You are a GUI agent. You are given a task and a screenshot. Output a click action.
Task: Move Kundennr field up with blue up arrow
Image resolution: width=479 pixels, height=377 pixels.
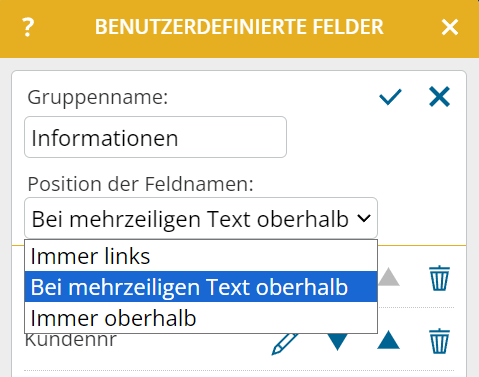click(388, 340)
